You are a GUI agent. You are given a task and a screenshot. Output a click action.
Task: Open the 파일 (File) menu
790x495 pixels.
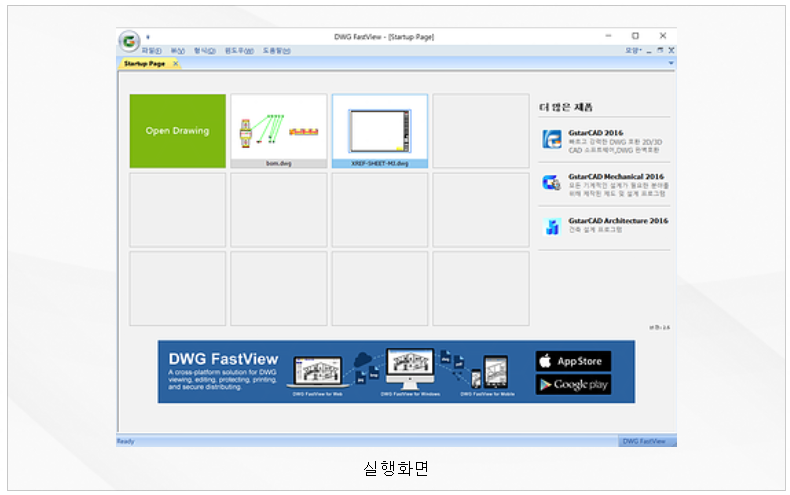(x=151, y=51)
